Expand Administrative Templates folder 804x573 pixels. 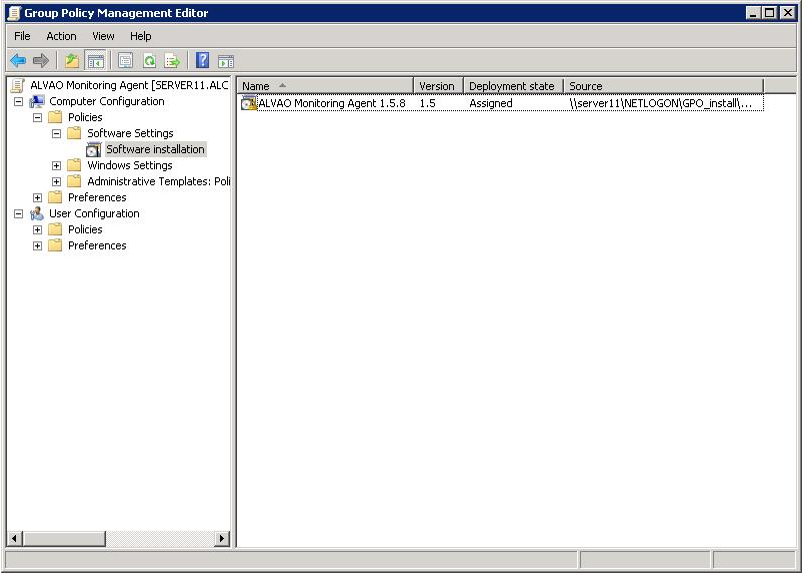(x=57, y=182)
